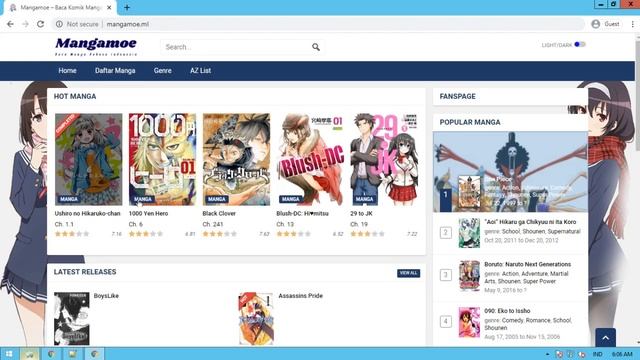Open 1000 Yen Hero cover thumbnail
Viewport: 640px width, 360px height.
(162, 159)
